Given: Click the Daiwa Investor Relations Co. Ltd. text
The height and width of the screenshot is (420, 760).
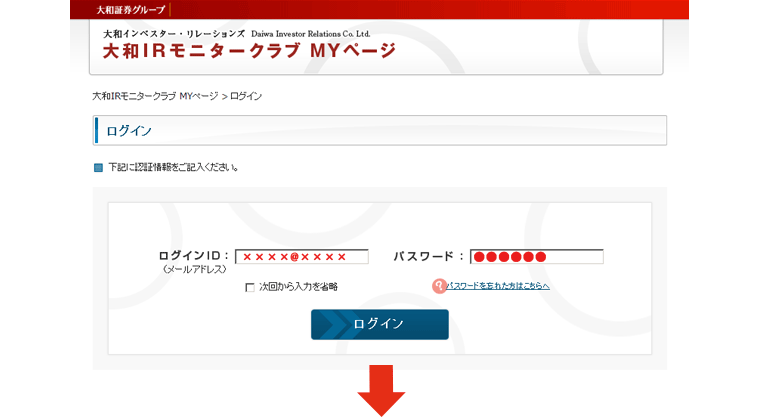Looking at the screenshot, I should point(311,34).
